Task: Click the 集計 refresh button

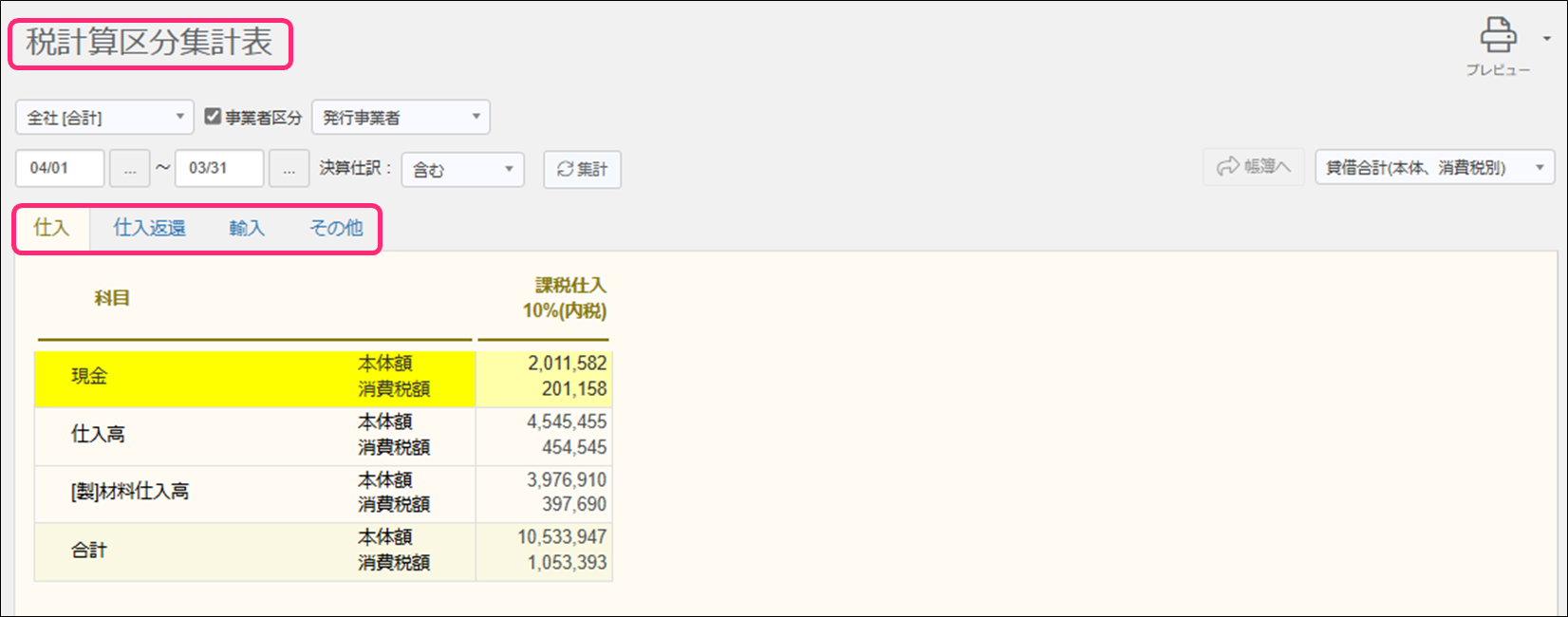Action: (582, 169)
